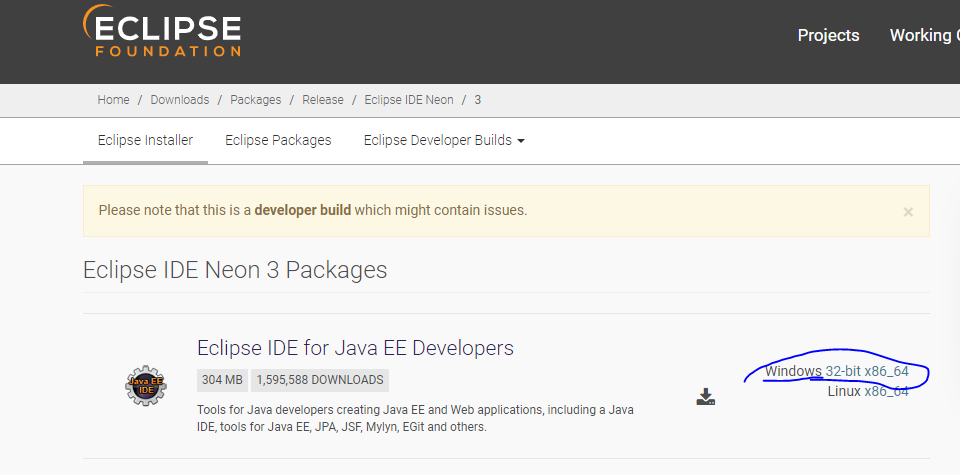The width and height of the screenshot is (960, 475).
Task: Open Projects in the top navigation
Action: point(828,35)
